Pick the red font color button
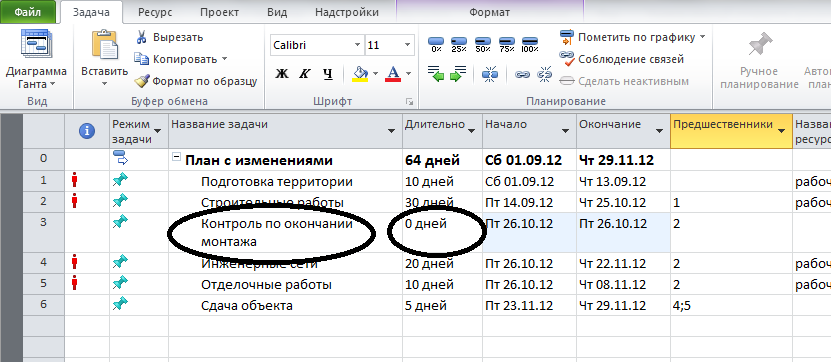The image size is (831, 362). tap(393, 74)
